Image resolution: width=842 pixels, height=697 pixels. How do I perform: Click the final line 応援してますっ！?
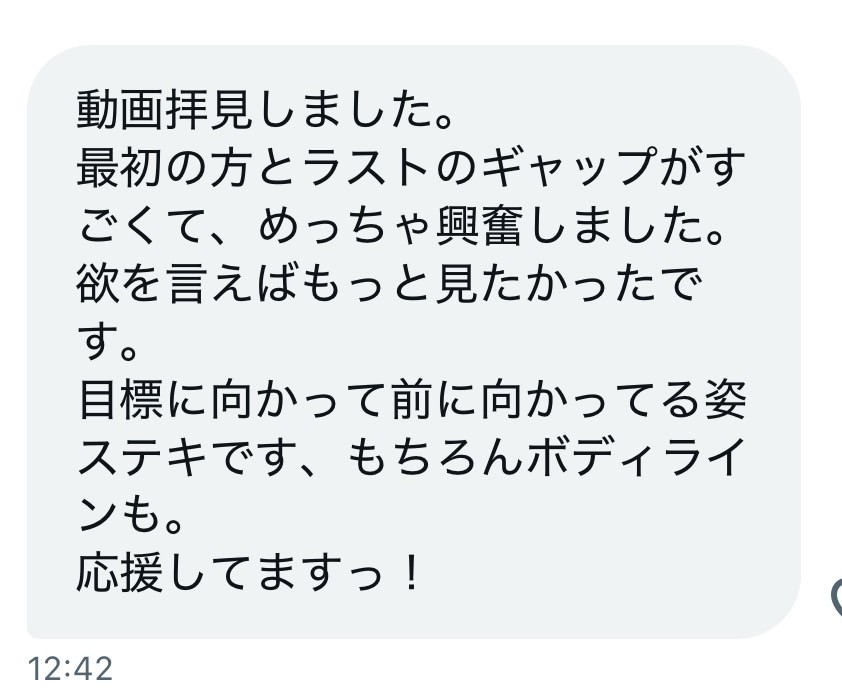click(249, 573)
